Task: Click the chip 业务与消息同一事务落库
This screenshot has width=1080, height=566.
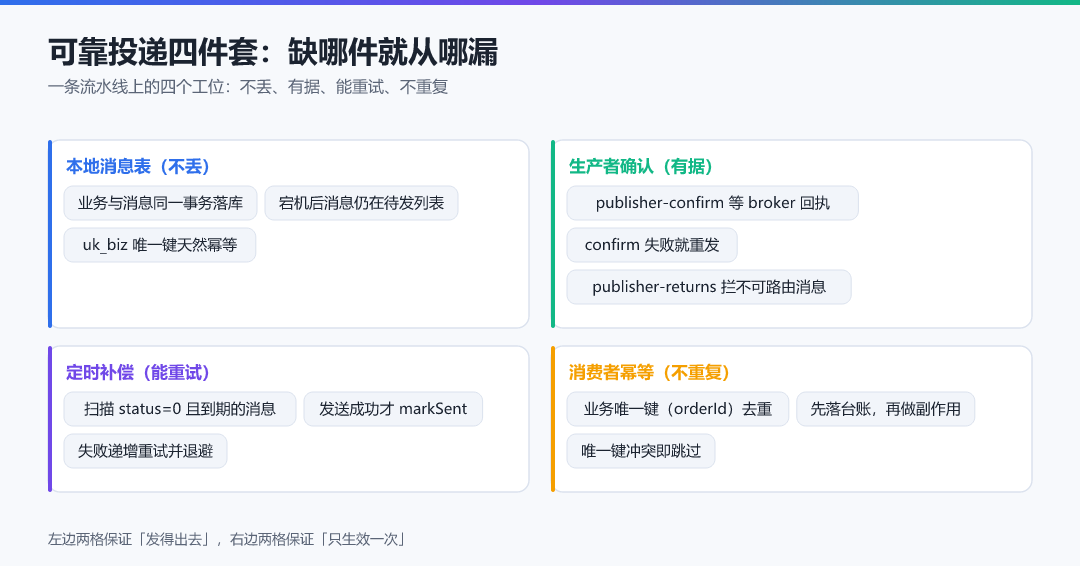Action: click(160, 203)
